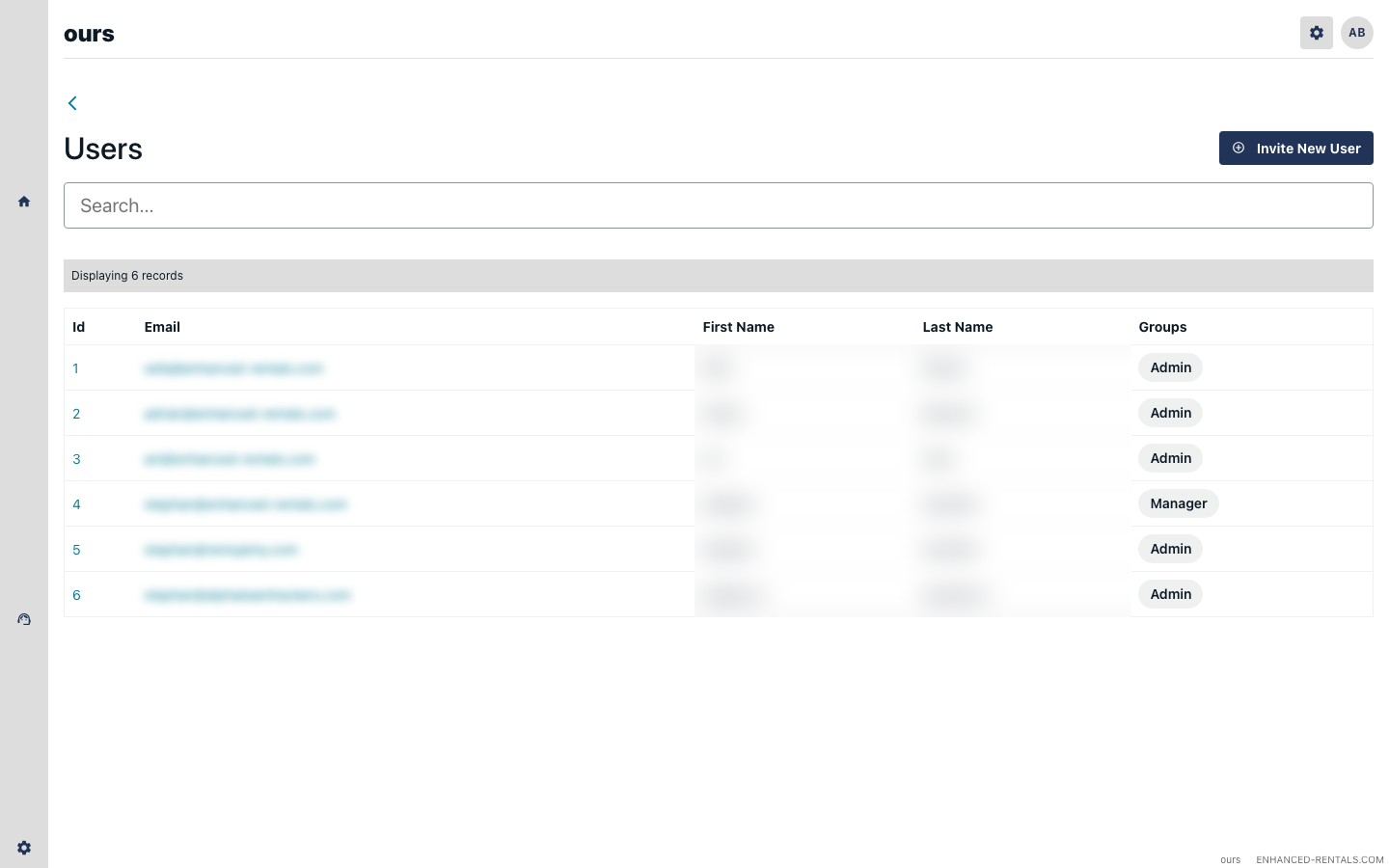Open user record with Id 4
The image size is (1389, 868).
tap(77, 504)
